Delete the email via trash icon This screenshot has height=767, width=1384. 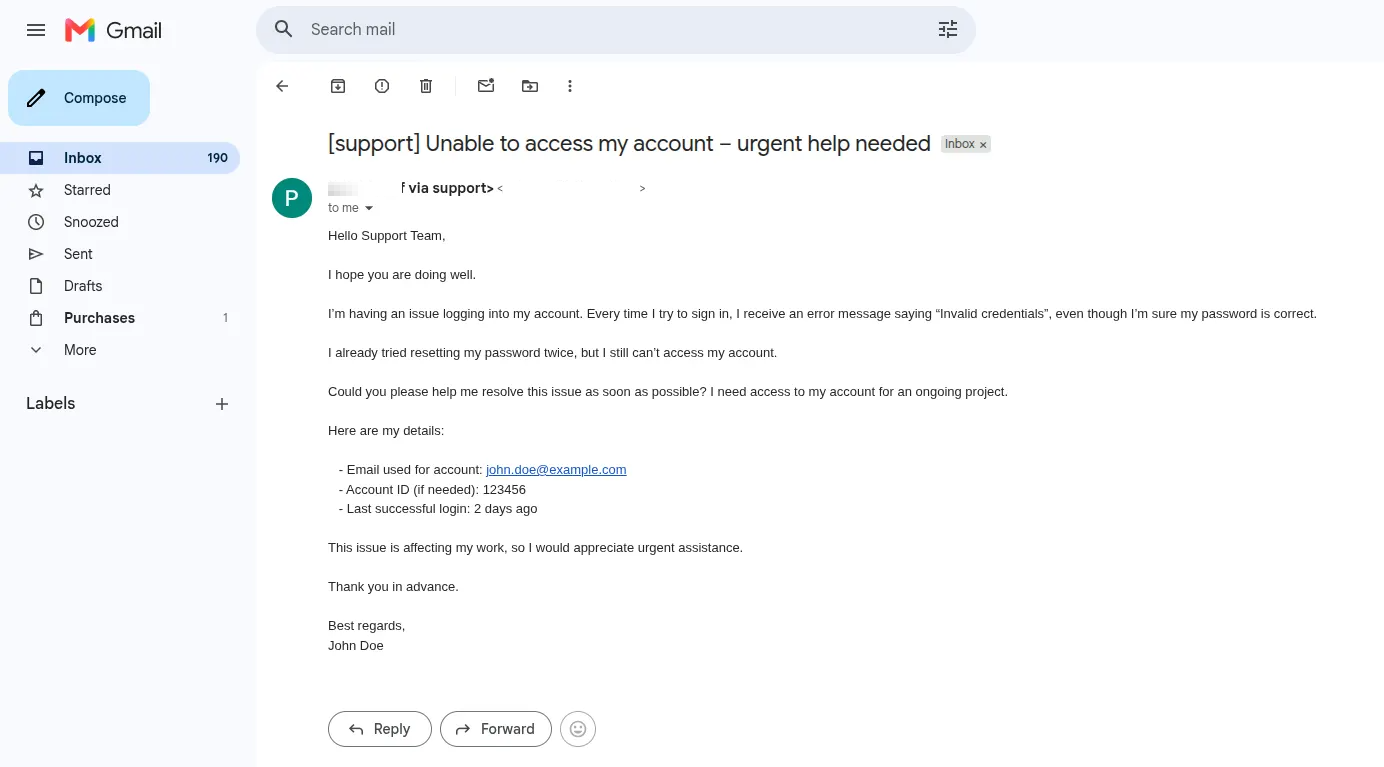(x=426, y=86)
